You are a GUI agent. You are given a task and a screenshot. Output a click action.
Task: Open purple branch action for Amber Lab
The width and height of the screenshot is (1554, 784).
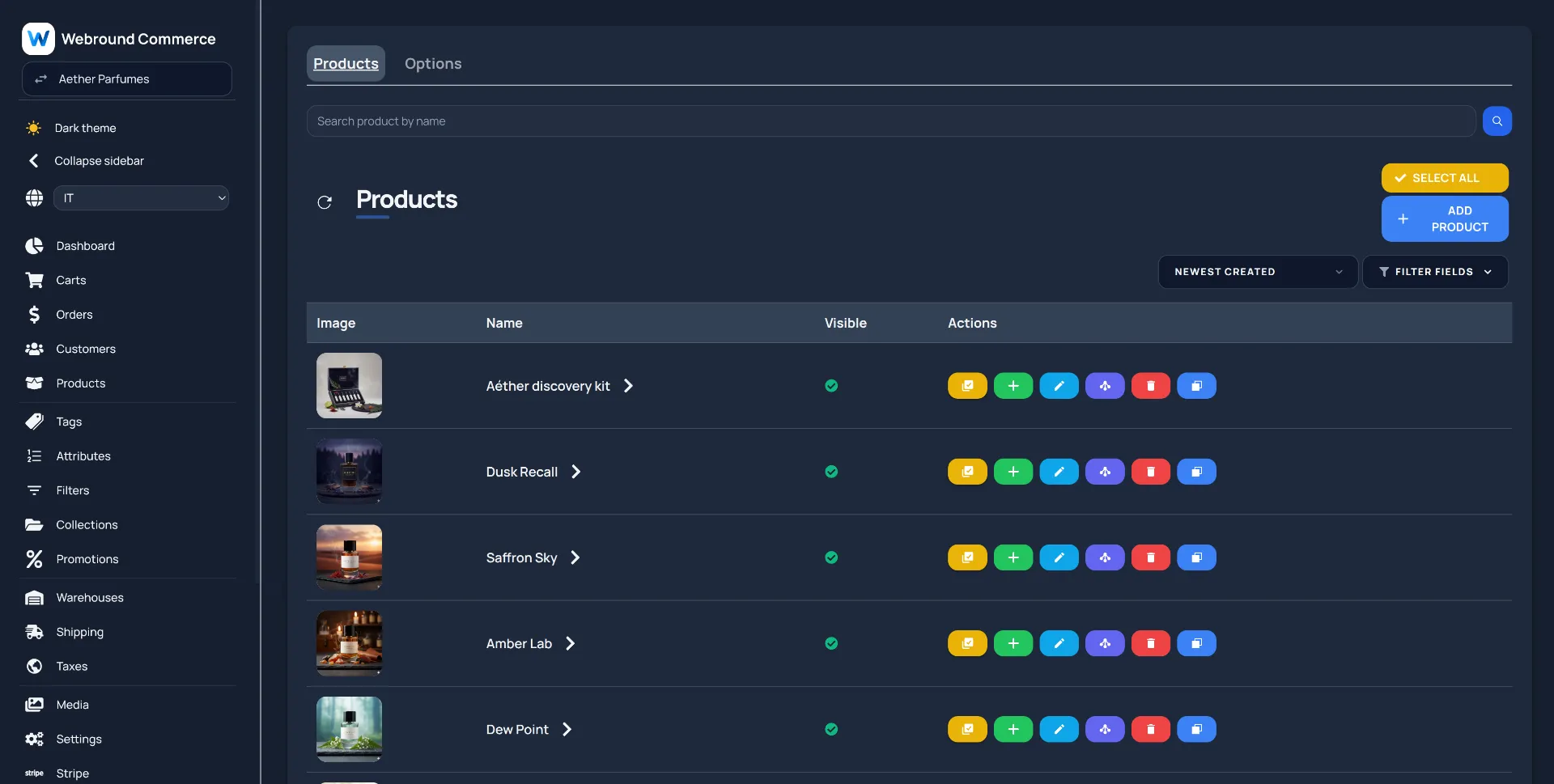tap(1105, 643)
